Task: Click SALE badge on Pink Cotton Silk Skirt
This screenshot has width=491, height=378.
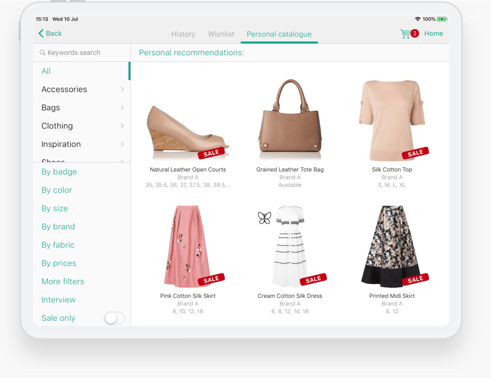Action: point(211,279)
